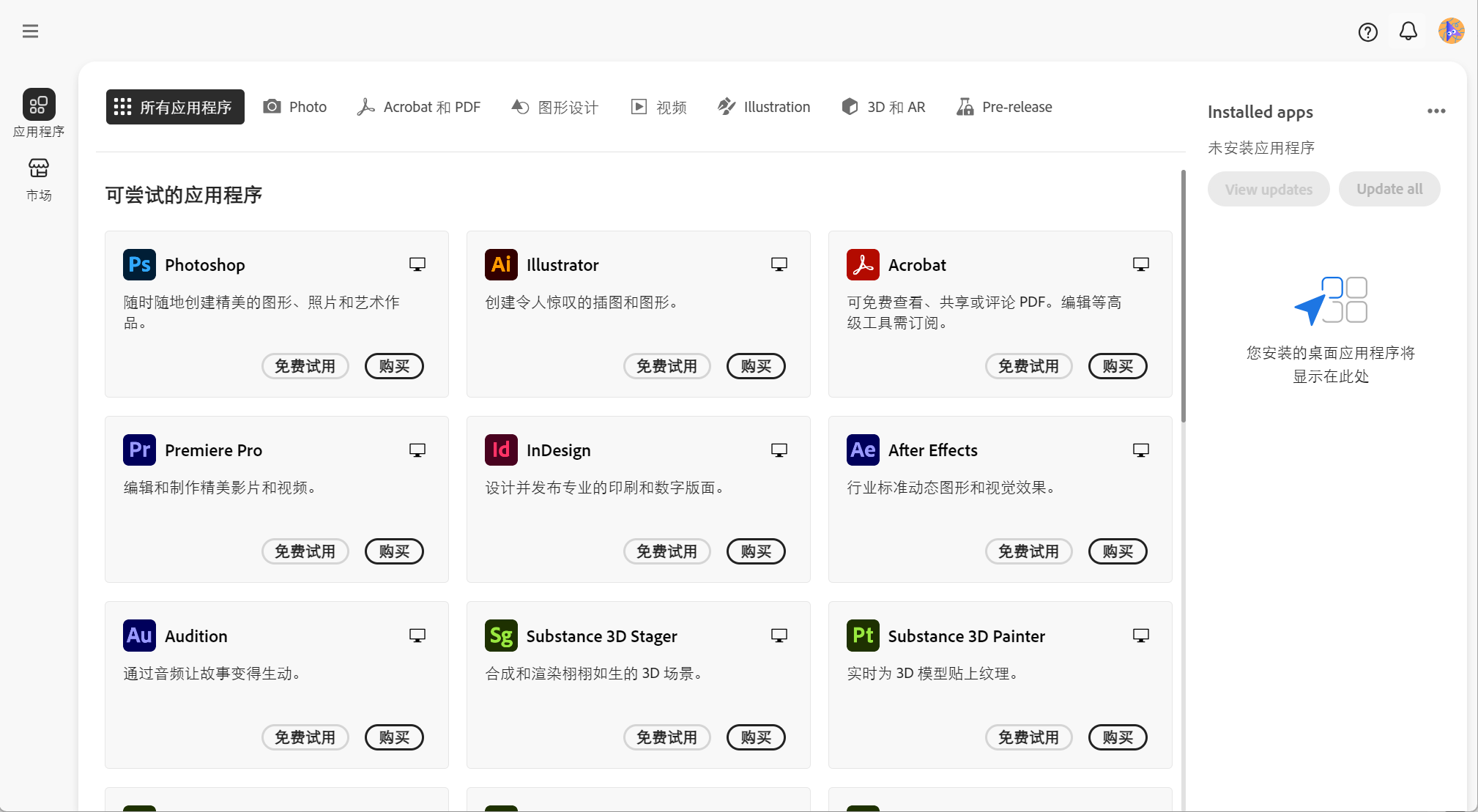Click the desktop icon on Substance 3D Stager card
The image size is (1478, 812).
779,636
